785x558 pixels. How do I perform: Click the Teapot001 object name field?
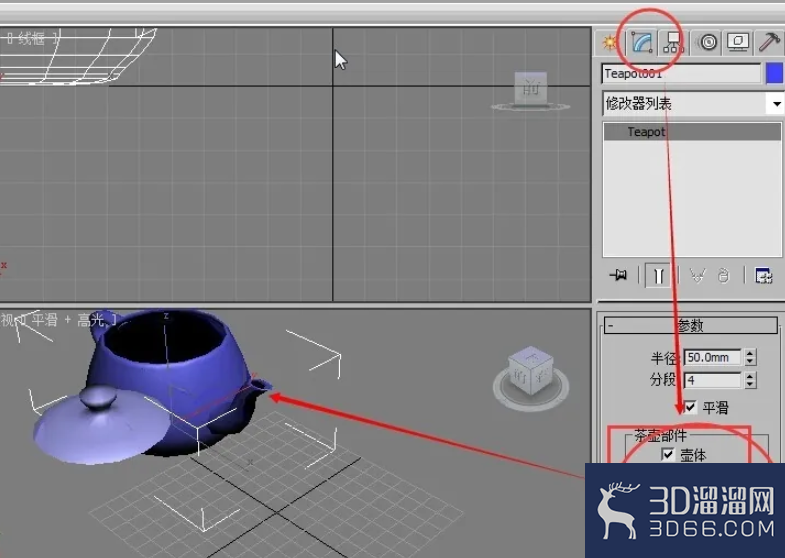681,74
